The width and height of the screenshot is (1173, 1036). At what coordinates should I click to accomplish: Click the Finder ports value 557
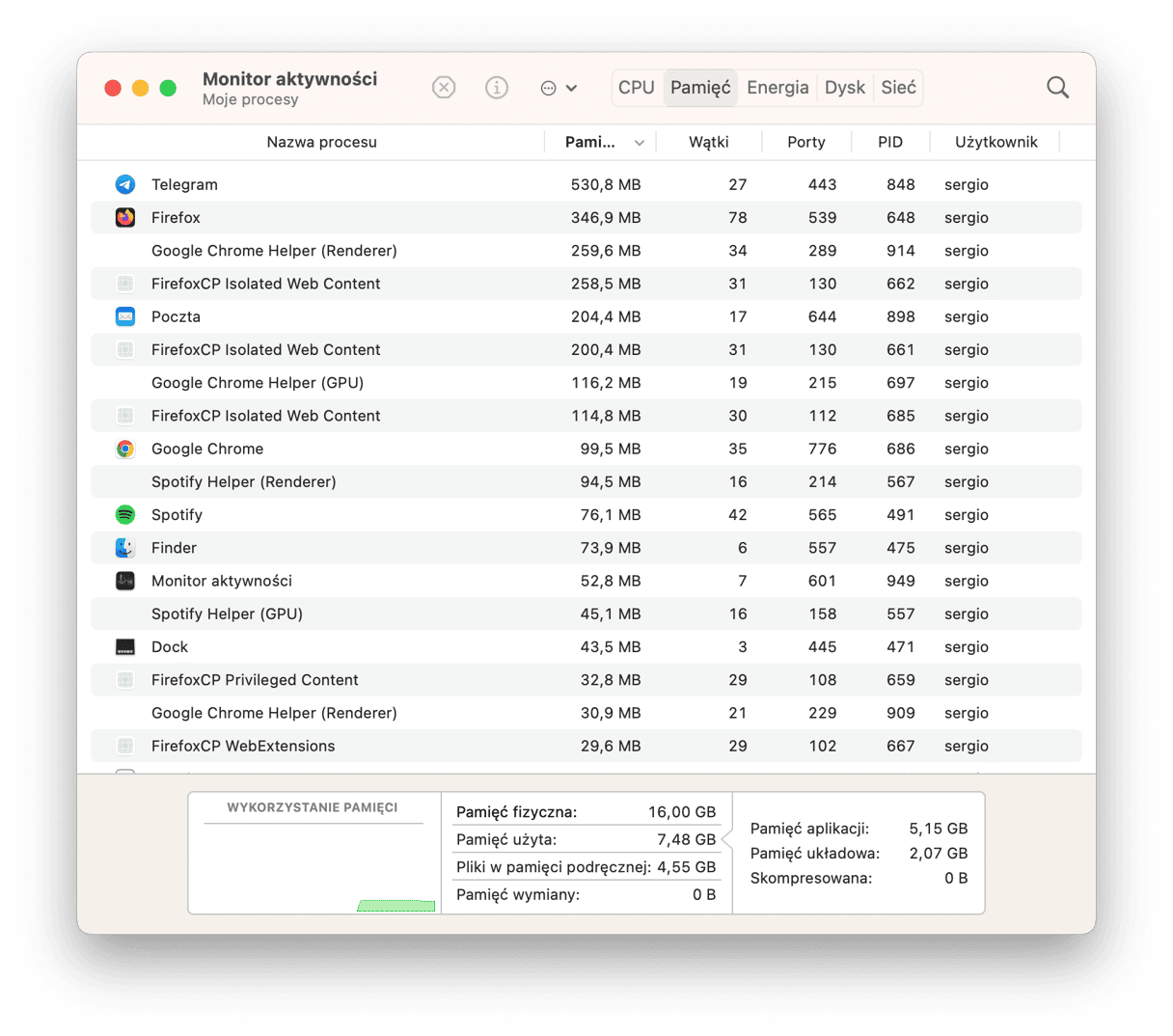pyautogui.click(x=823, y=548)
